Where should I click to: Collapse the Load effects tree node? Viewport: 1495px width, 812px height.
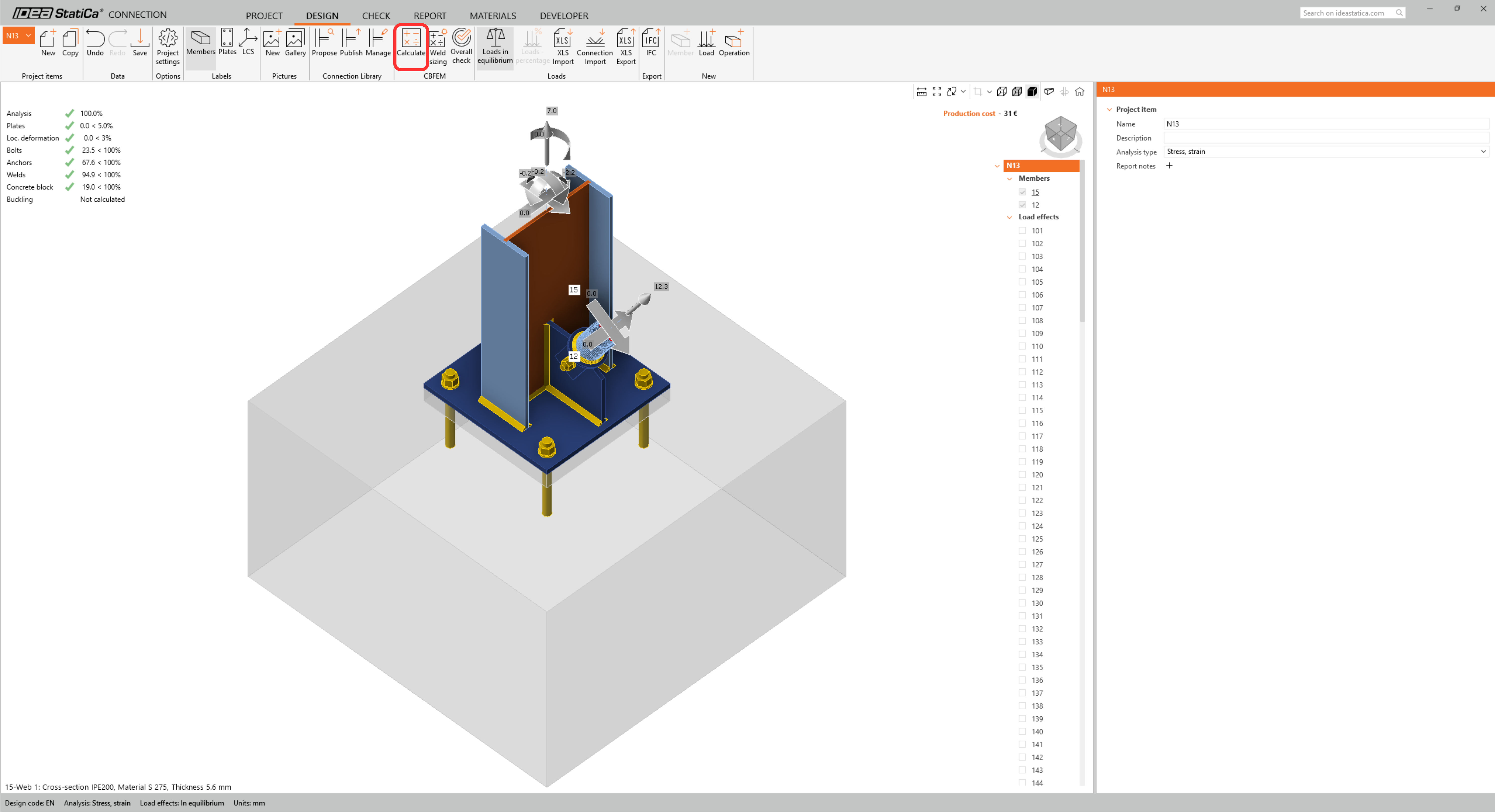(x=1009, y=217)
